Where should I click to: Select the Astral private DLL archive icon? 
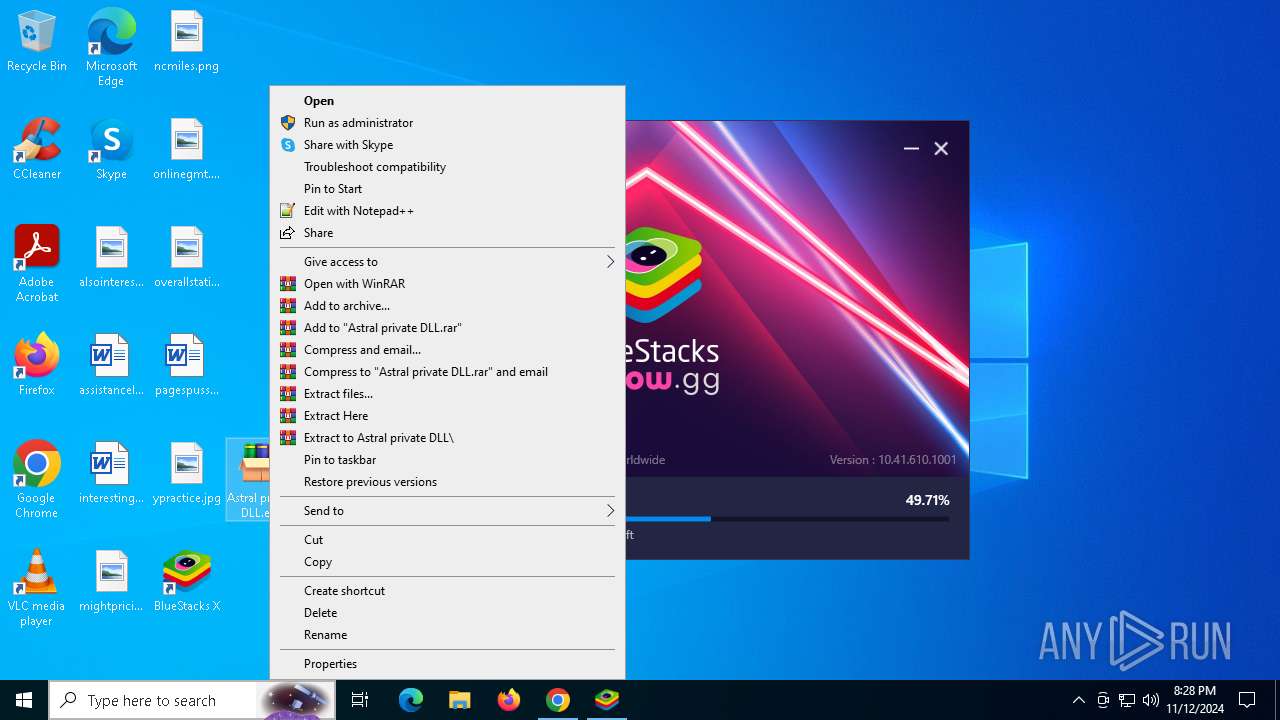point(250,480)
